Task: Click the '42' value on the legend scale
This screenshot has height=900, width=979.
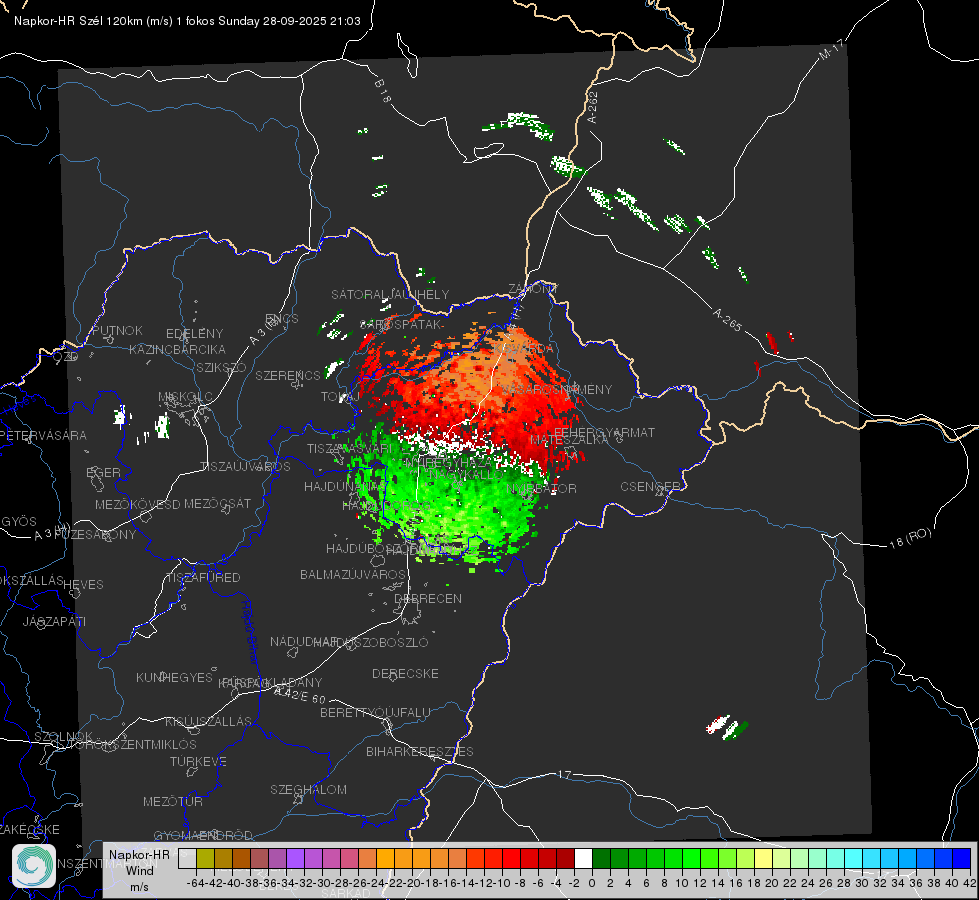Action: tap(969, 883)
